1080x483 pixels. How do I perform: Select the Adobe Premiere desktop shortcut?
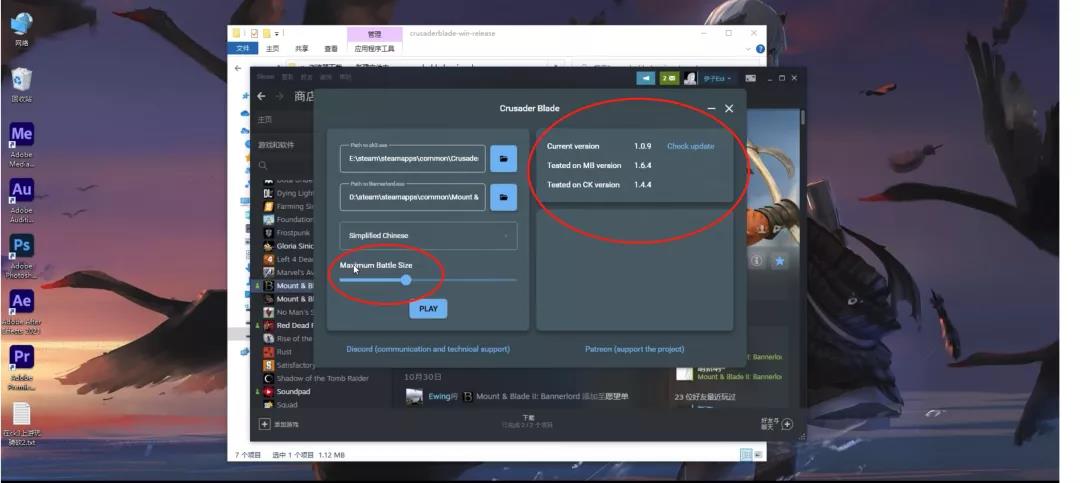click(x=21, y=367)
